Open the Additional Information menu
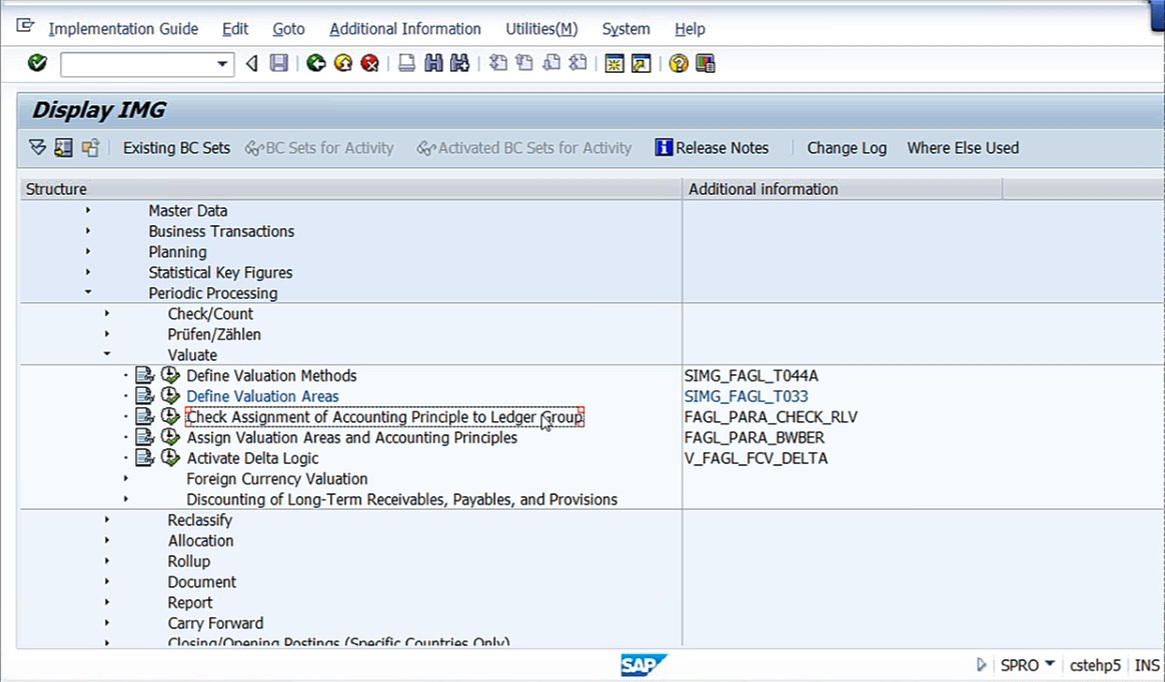 pyautogui.click(x=405, y=29)
